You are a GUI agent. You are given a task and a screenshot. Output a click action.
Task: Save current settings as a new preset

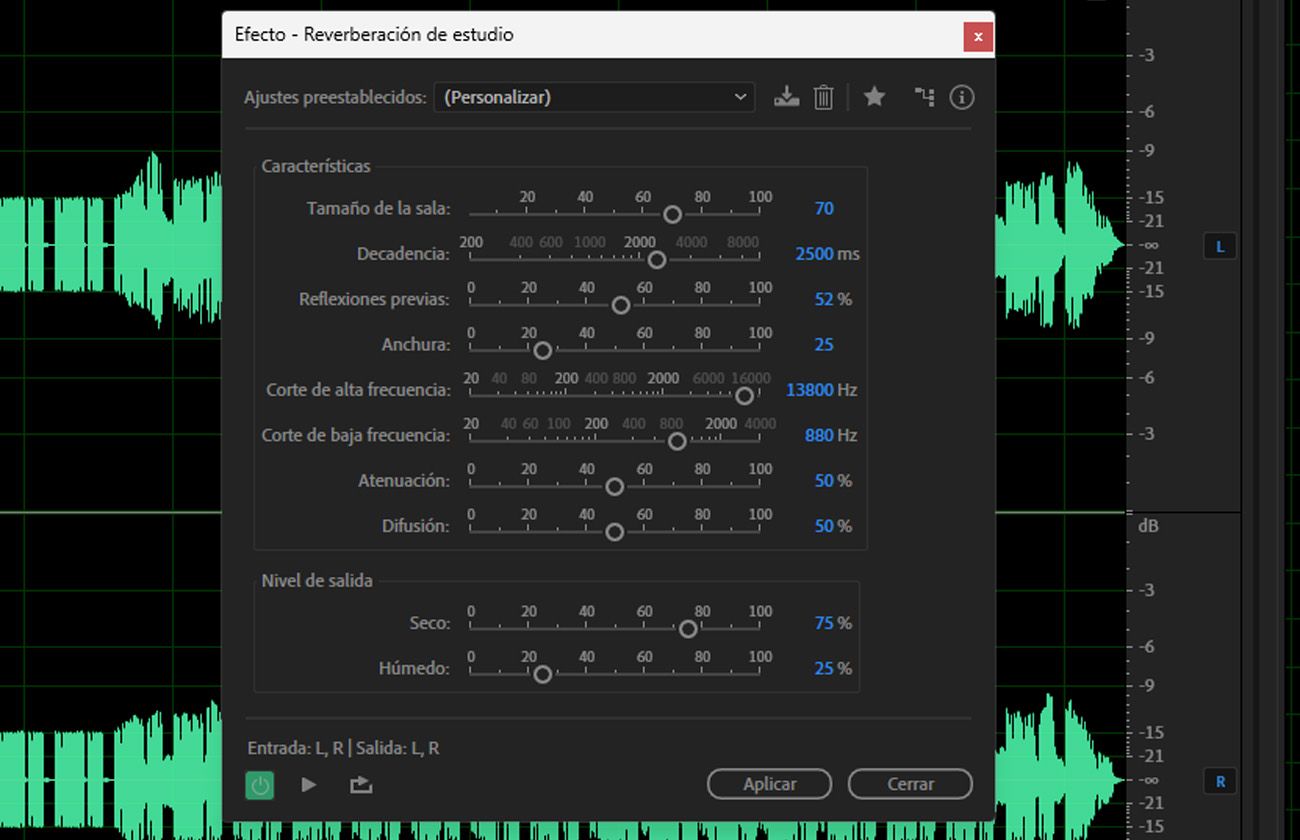coord(787,97)
